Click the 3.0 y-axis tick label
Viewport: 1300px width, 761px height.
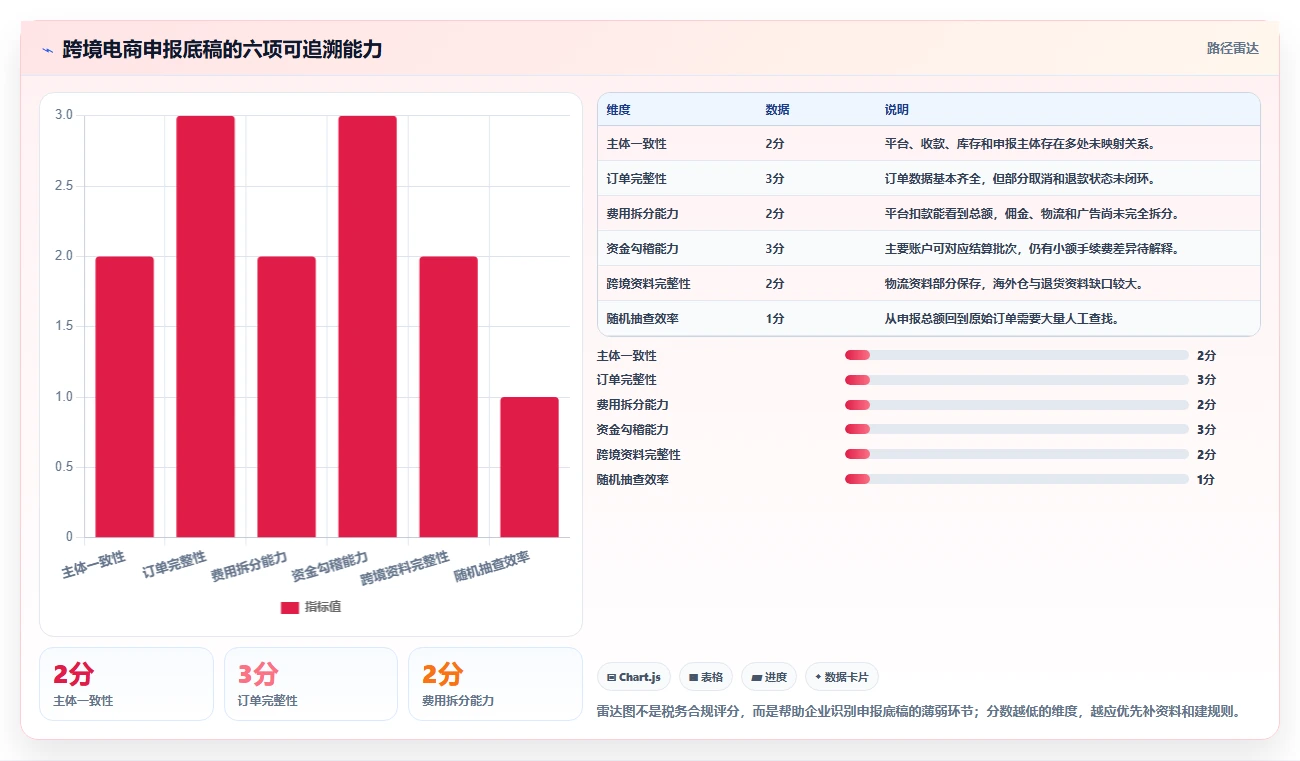64,115
